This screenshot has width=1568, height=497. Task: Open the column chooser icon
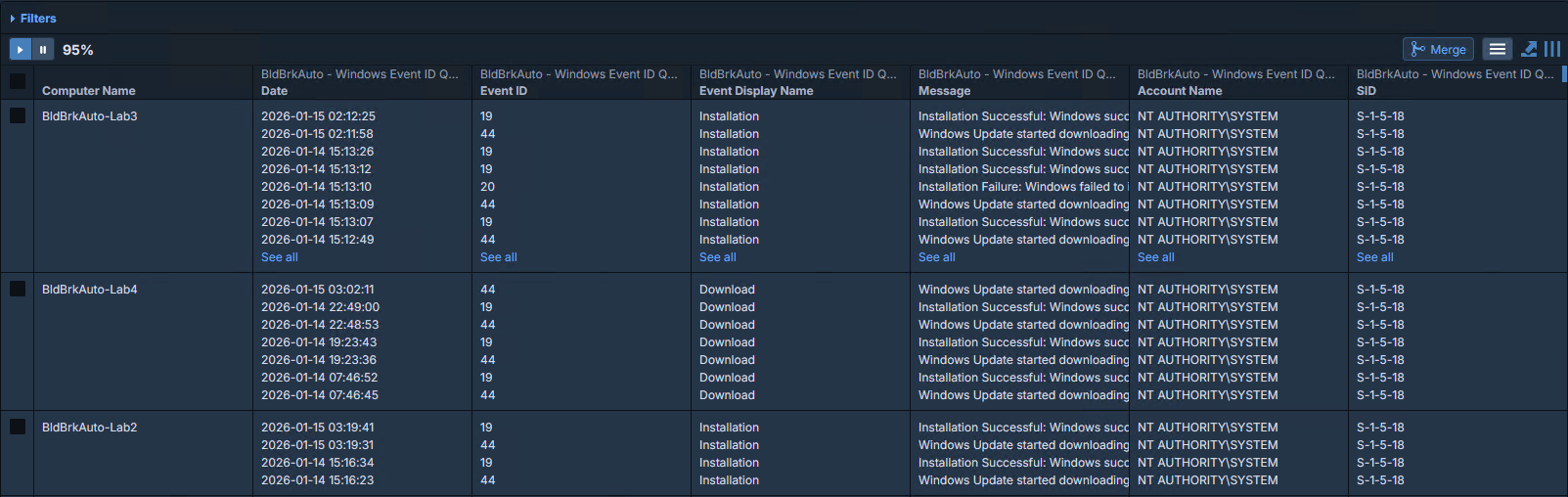click(x=1552, y=49)
